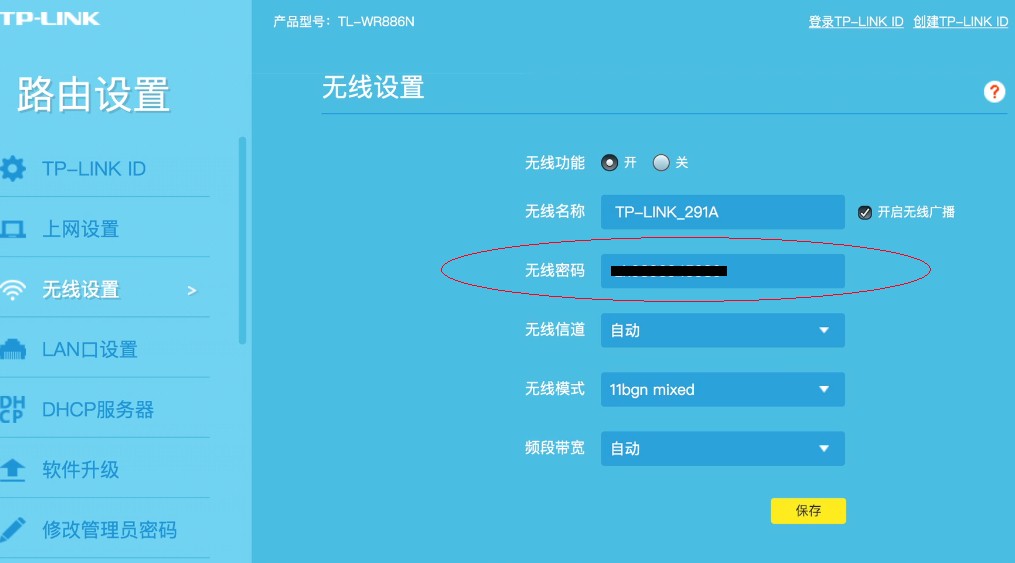1015x563 pixels.
Task: Click the 创建TP-LINK ID link
Action: point(961,21)
